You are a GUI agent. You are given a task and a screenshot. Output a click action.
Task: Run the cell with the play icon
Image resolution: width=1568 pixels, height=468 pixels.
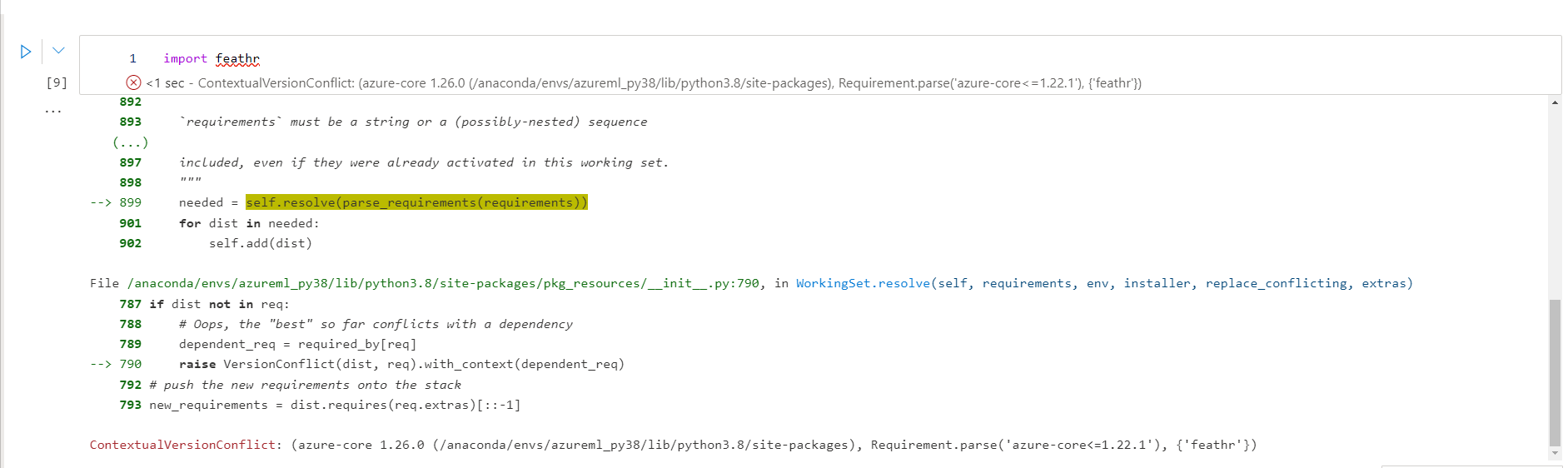26,52
